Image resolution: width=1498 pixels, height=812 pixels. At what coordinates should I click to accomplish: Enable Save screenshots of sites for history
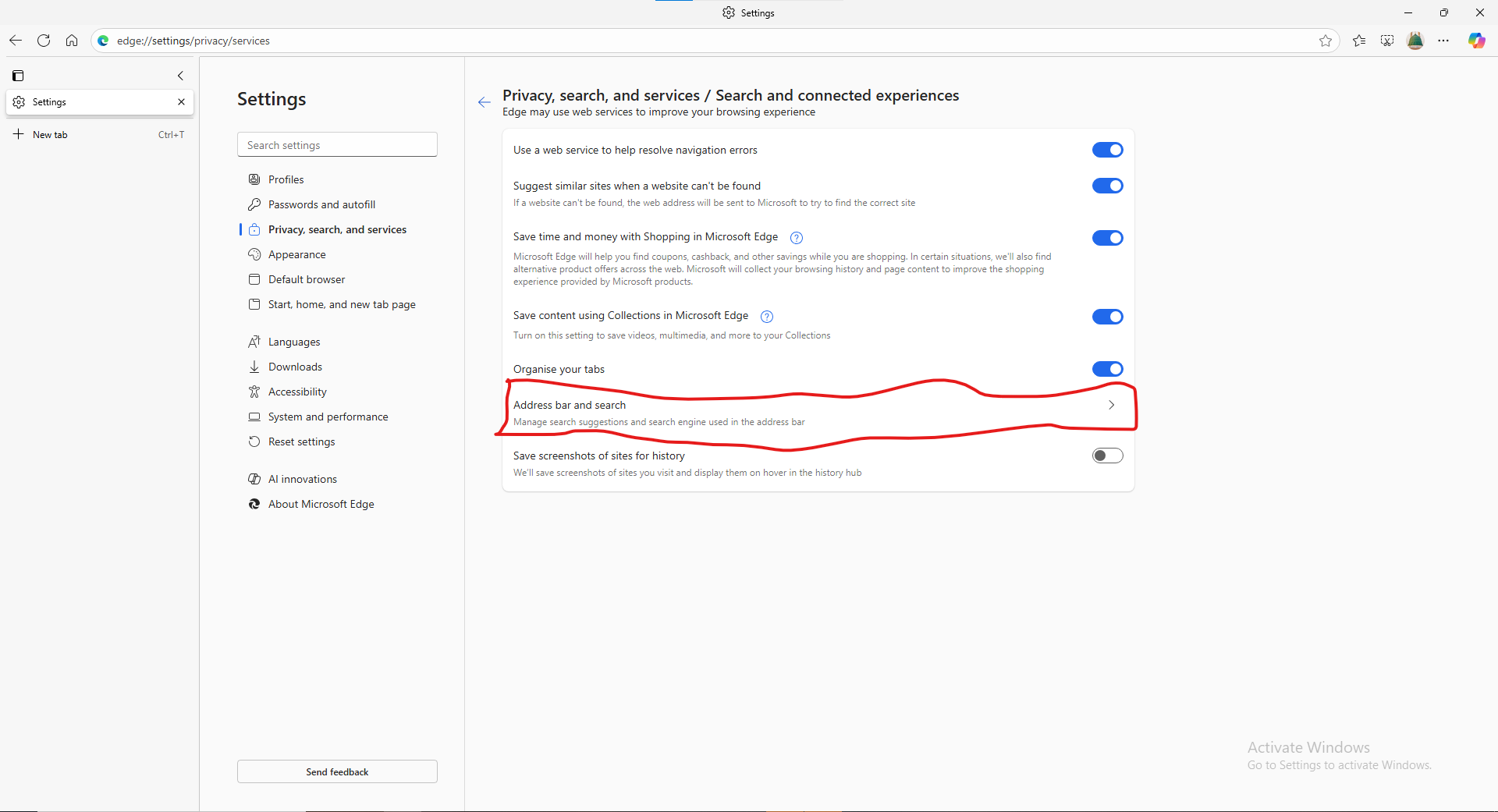pos(1107,456)
